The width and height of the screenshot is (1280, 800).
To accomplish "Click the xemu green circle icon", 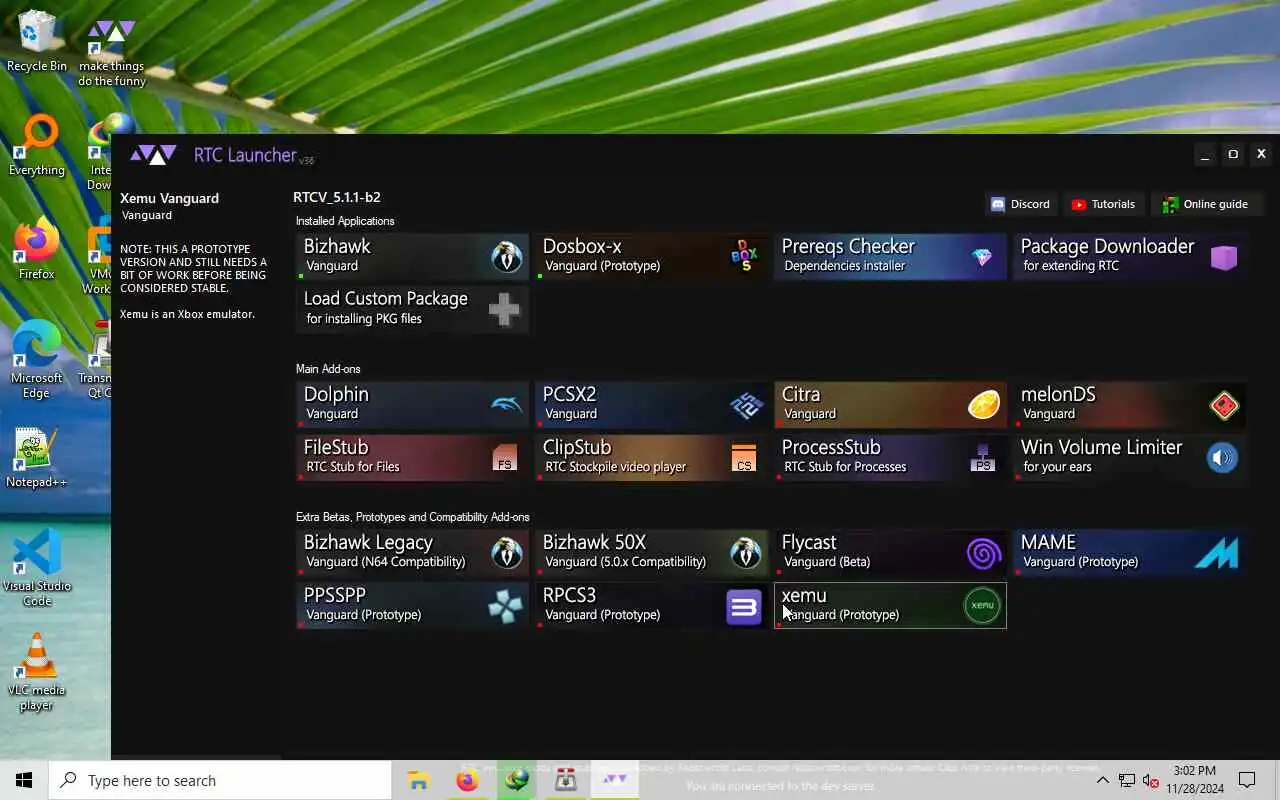I will coord(982,605).
